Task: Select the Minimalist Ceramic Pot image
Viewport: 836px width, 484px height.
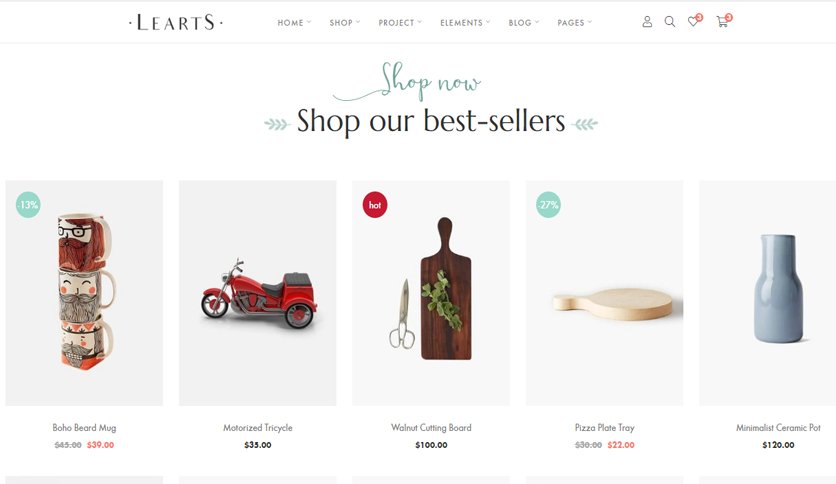Action: [x=767, y=293]
